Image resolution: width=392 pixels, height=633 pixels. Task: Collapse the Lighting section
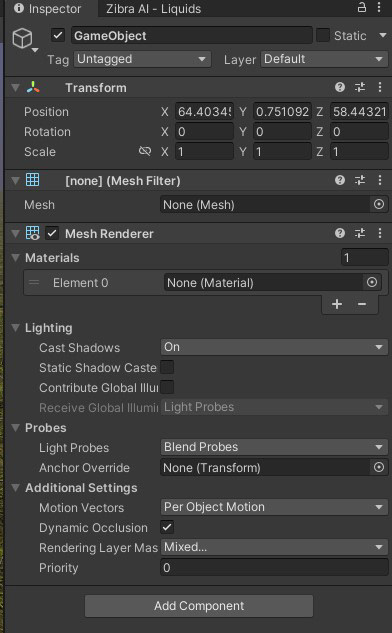(x=16, y=328)
